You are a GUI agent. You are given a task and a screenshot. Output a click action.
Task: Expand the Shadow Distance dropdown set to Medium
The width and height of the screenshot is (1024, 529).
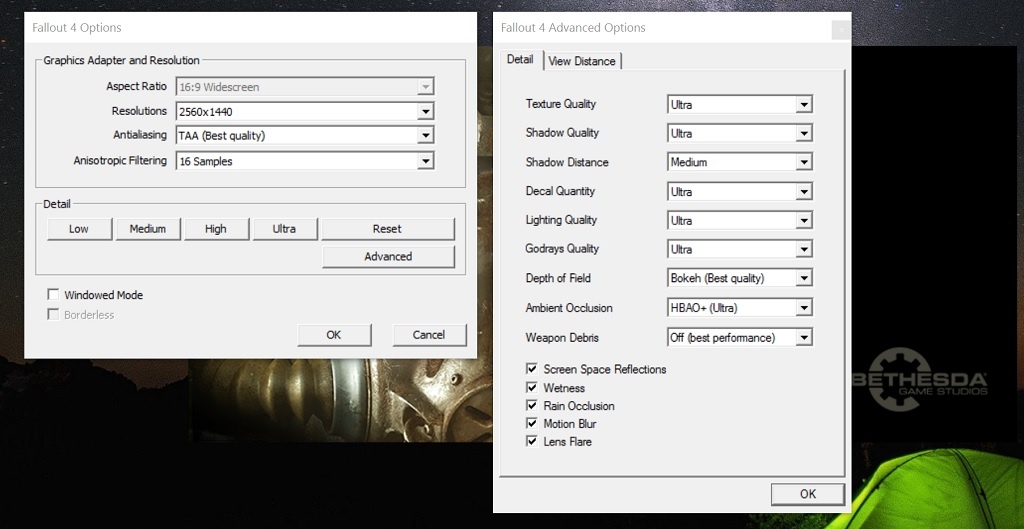(x=740, y=162)
